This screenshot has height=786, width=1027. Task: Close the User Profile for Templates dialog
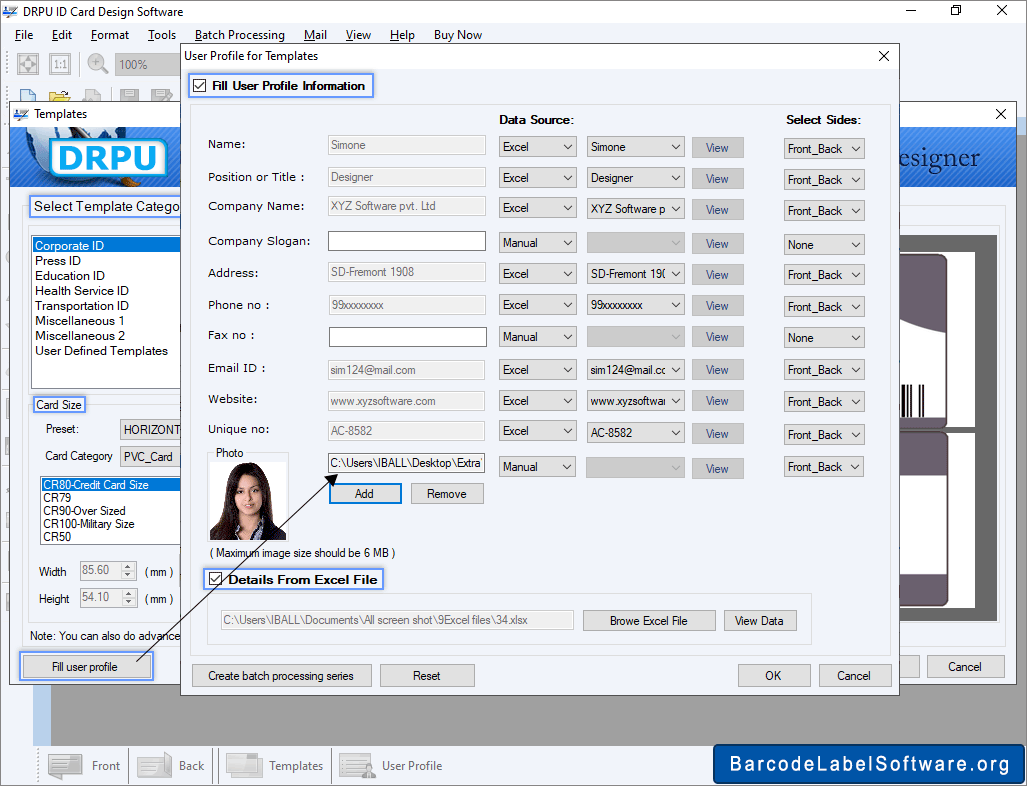884,56
